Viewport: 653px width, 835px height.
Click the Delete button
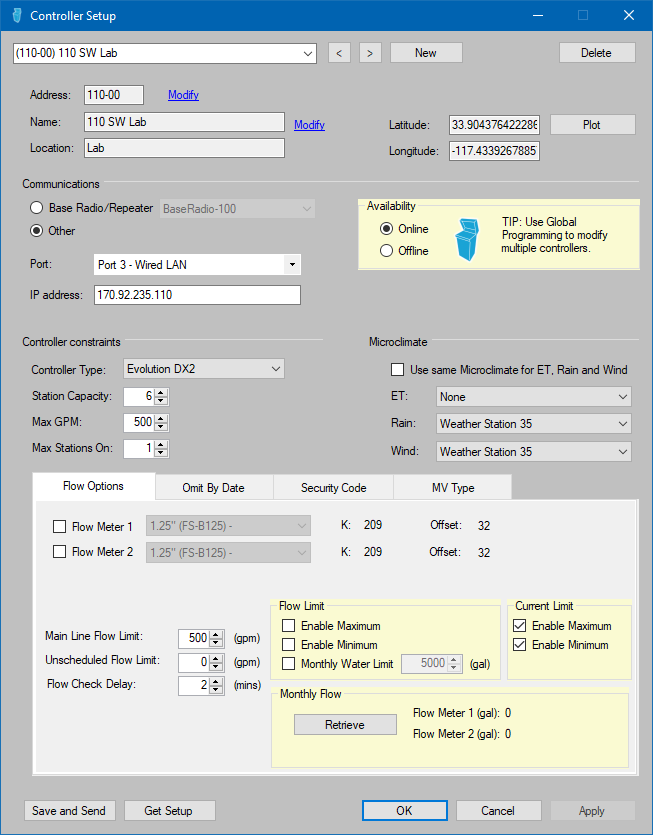597,53
